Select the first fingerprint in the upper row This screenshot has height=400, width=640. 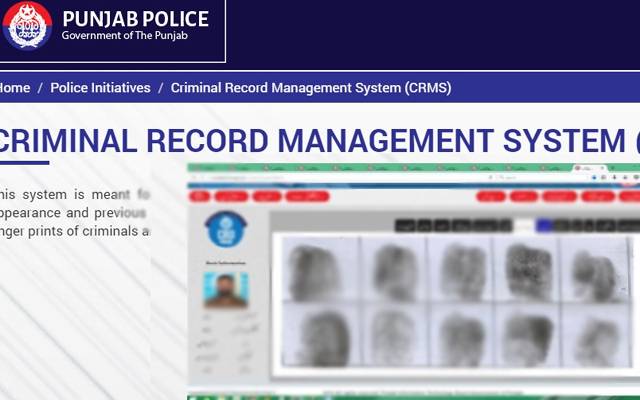(x=315, y=271)
